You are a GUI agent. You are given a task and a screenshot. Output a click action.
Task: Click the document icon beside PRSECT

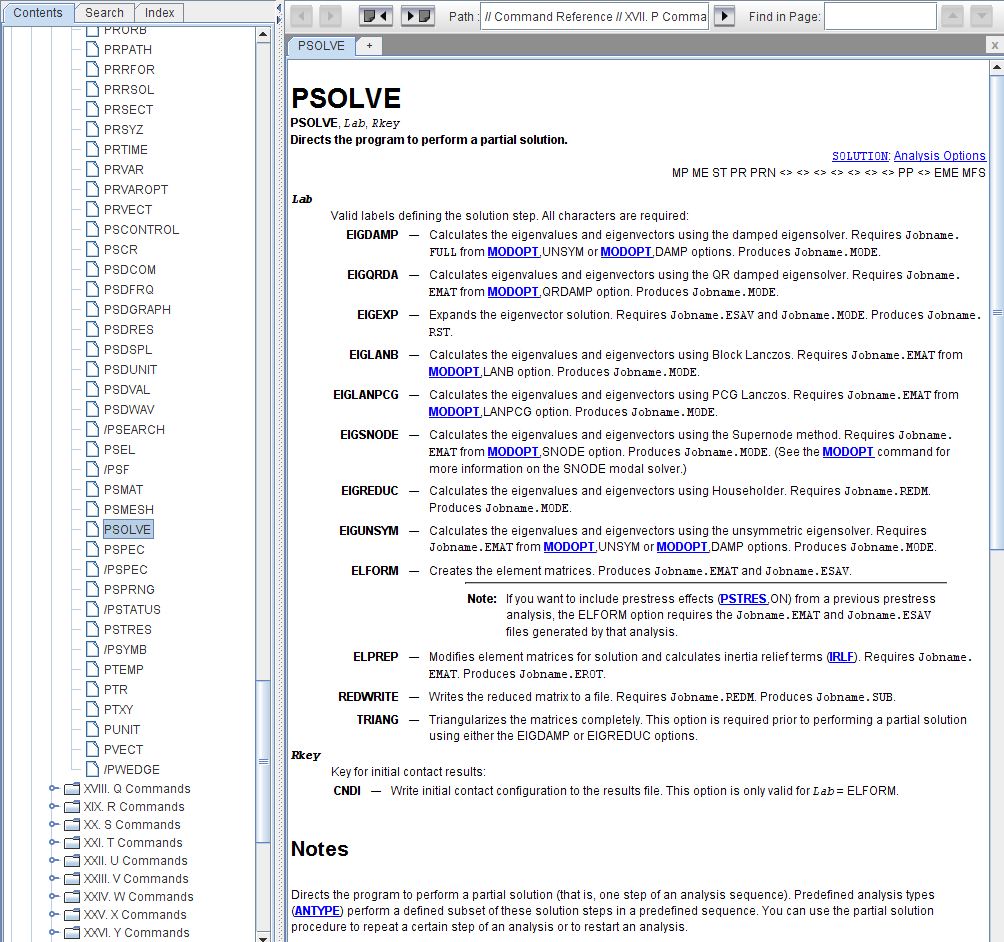pyautogui.click(x=93, y=110)
